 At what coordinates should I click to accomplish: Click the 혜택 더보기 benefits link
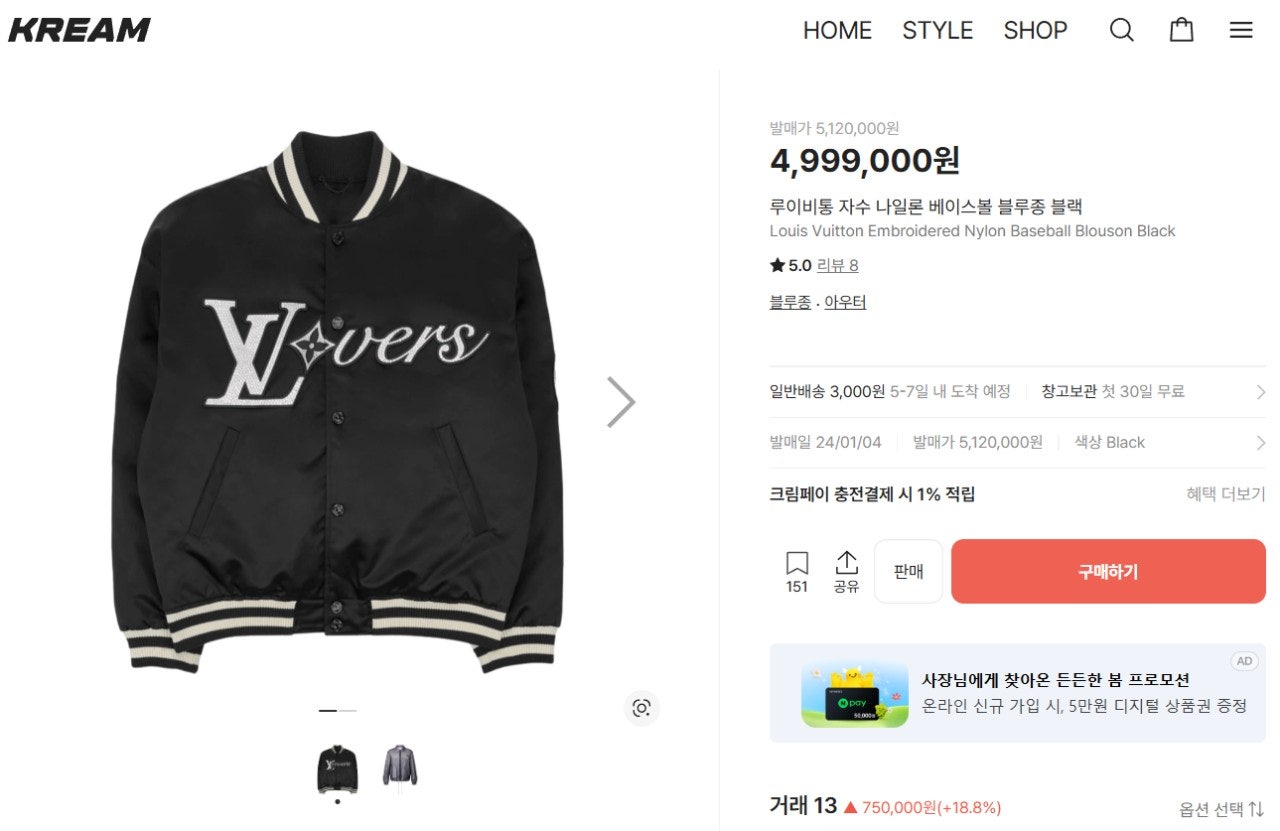click(x=1226, y=494)
